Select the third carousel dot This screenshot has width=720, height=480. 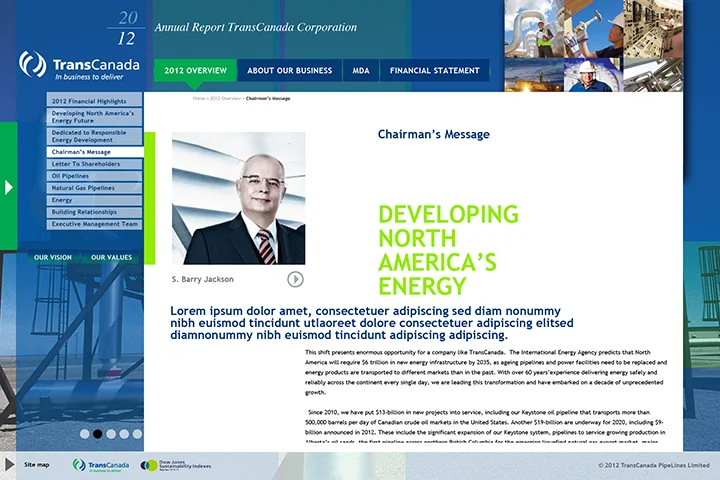[111, 434]
